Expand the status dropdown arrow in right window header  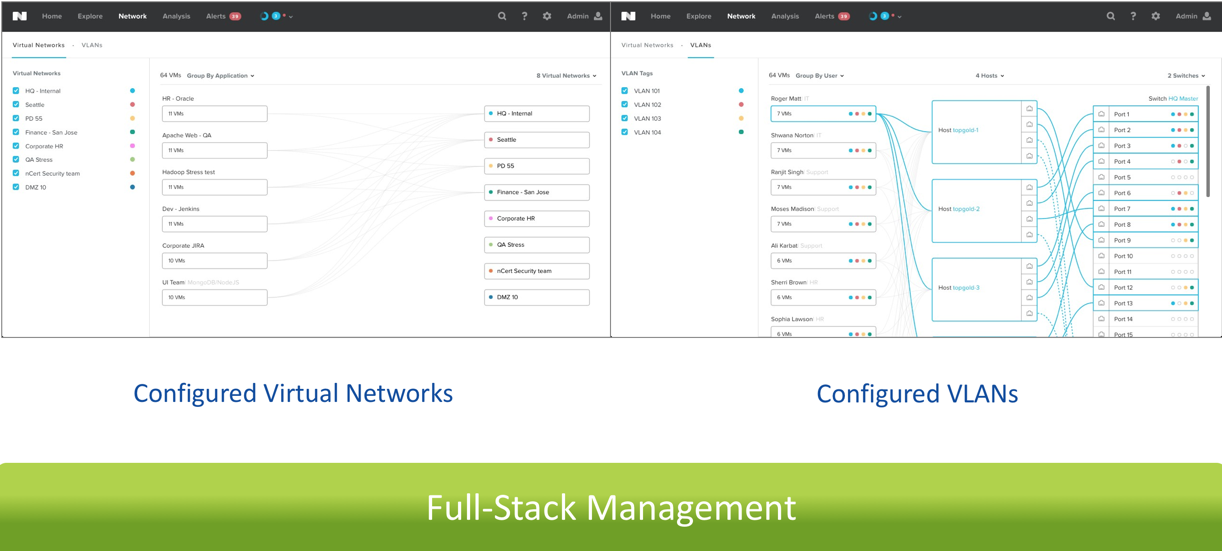(900, 17)
